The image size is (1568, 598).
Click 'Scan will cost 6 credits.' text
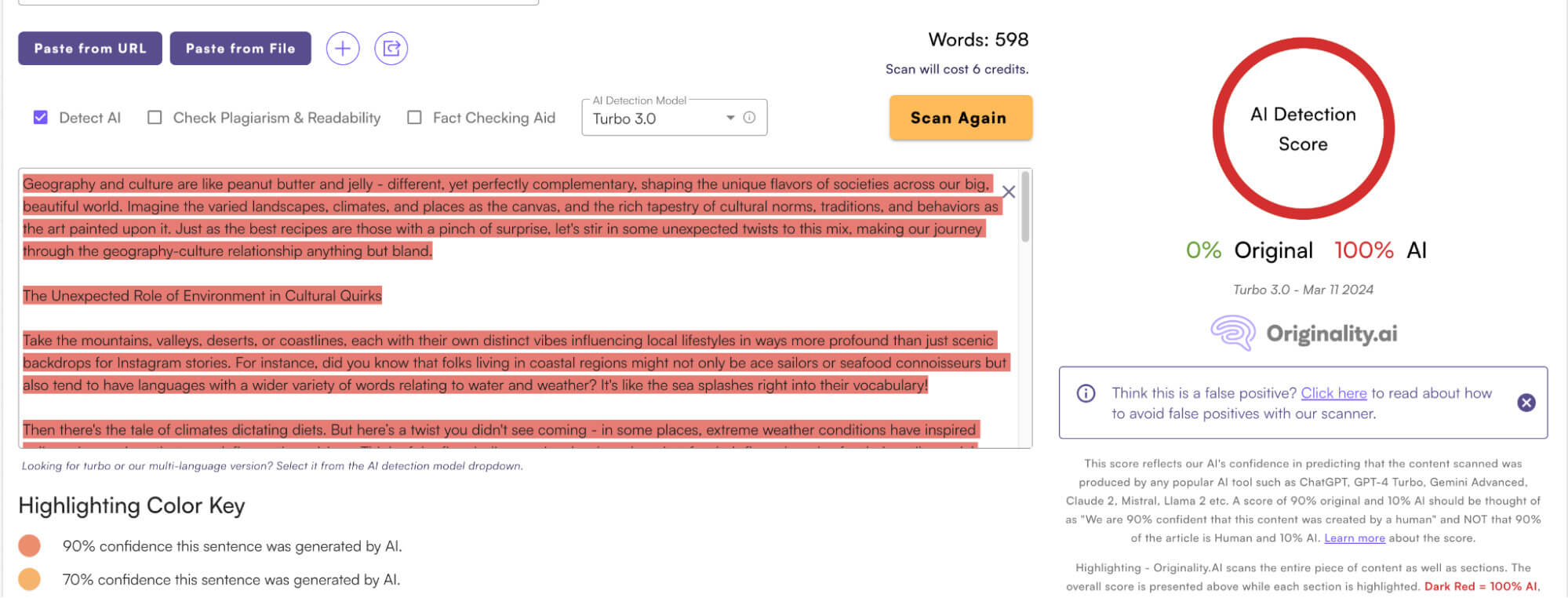(957, 69)
